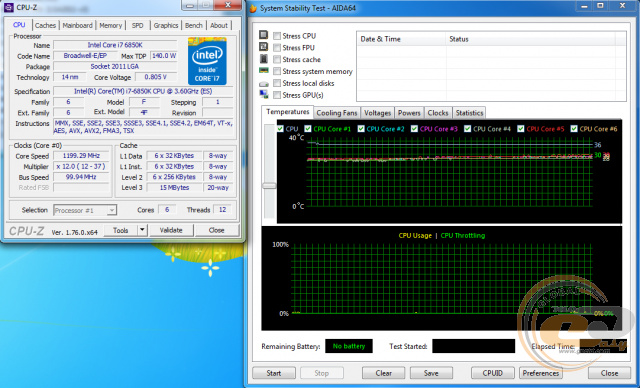
Task: Click the AIDA64 flame title bar icon
Action: tap(253, 8)
